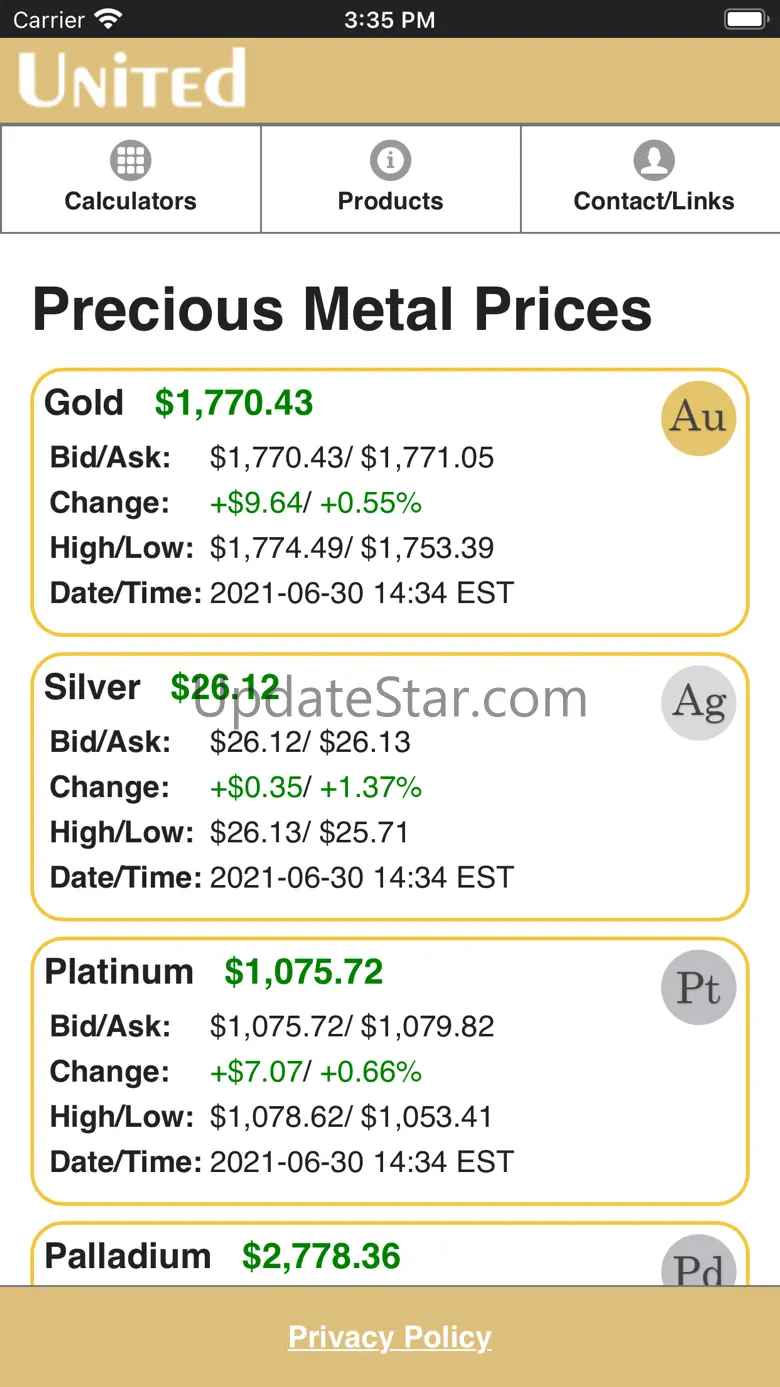Tap the palladium Pd element badge
This screenshot has height=1387, width=780.
[x=699, y=1264]
